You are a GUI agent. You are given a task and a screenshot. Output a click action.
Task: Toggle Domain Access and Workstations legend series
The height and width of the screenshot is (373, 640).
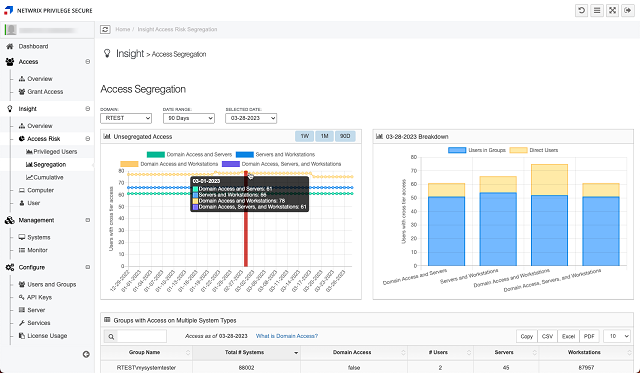coord(169,164)
